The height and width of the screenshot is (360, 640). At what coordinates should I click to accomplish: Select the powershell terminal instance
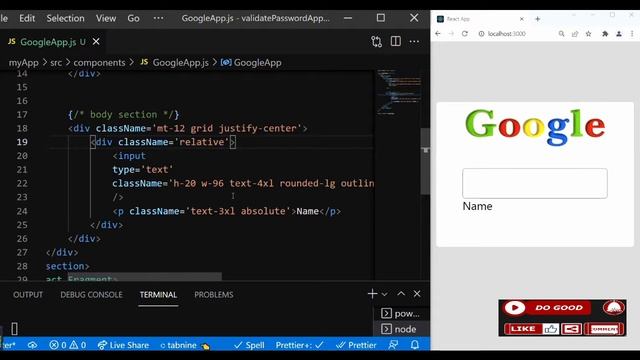click(401, 313)
